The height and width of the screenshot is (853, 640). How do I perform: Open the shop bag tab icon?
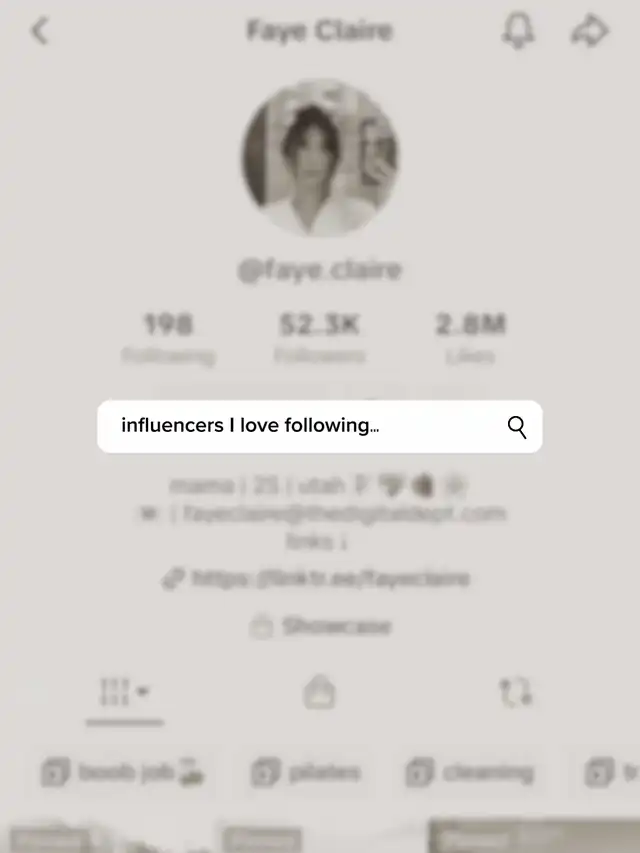[319, 692]
